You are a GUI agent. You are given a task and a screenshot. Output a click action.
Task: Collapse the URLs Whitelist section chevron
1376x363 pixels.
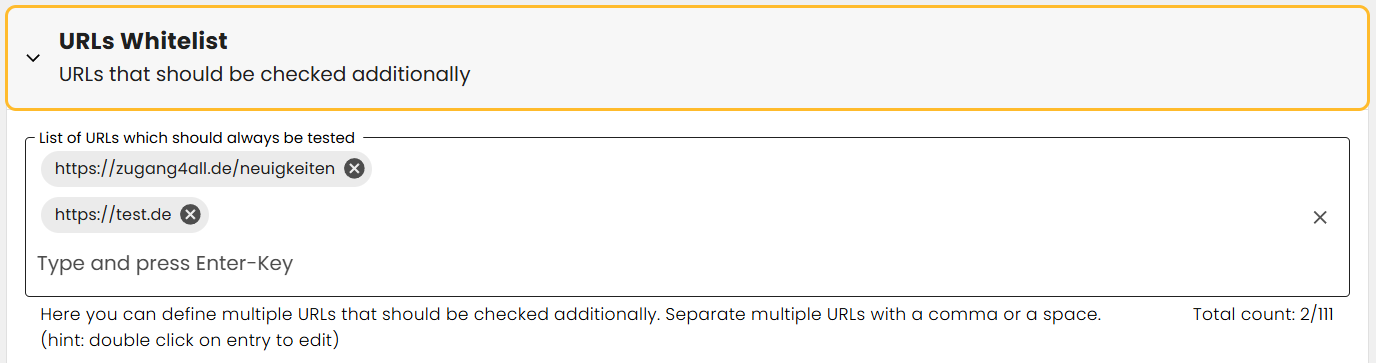click(x=33, y=58)
